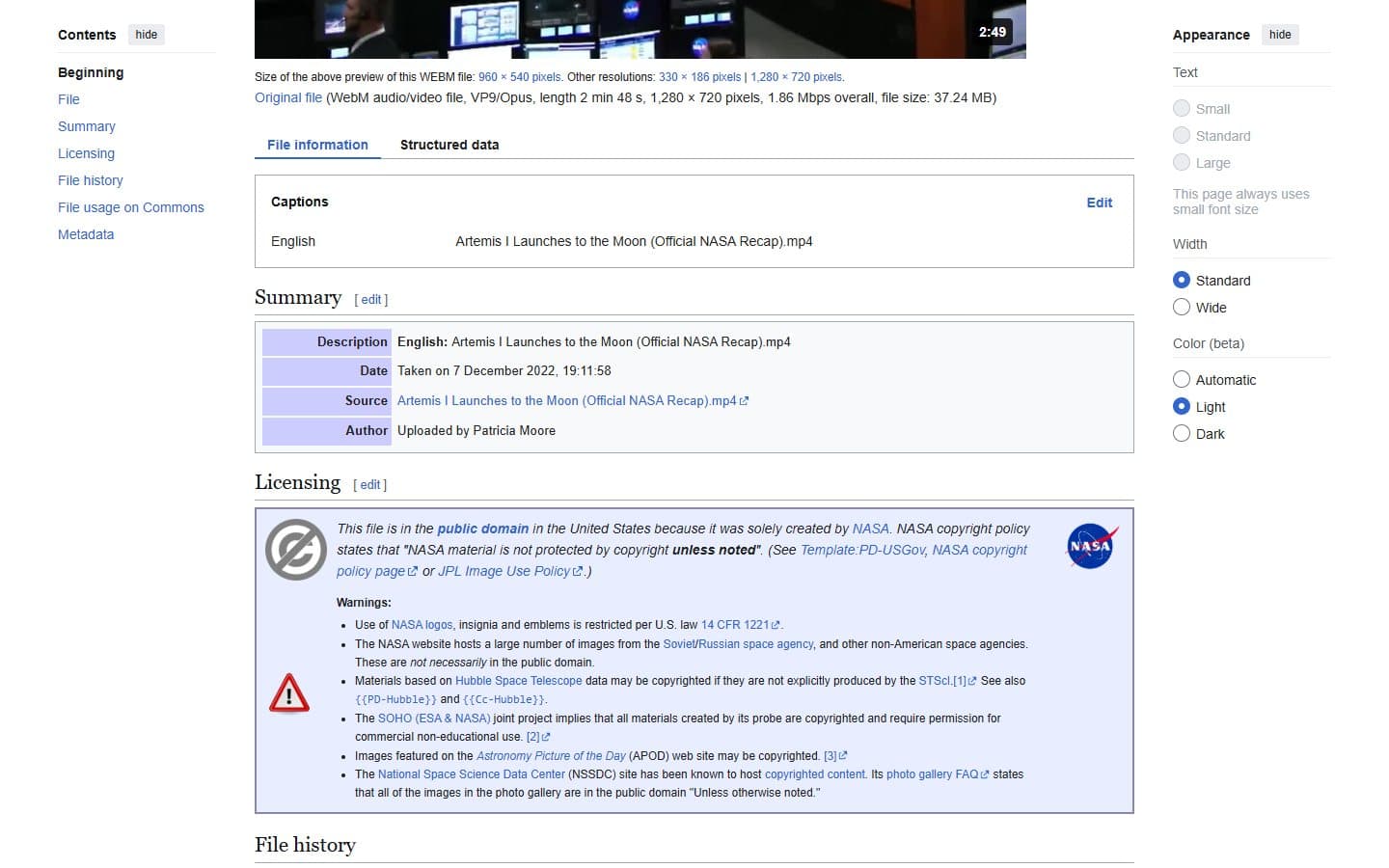Open the photo gallery FAQ link
Viewport: 1389px width, 868px height.
coord(938,774)
